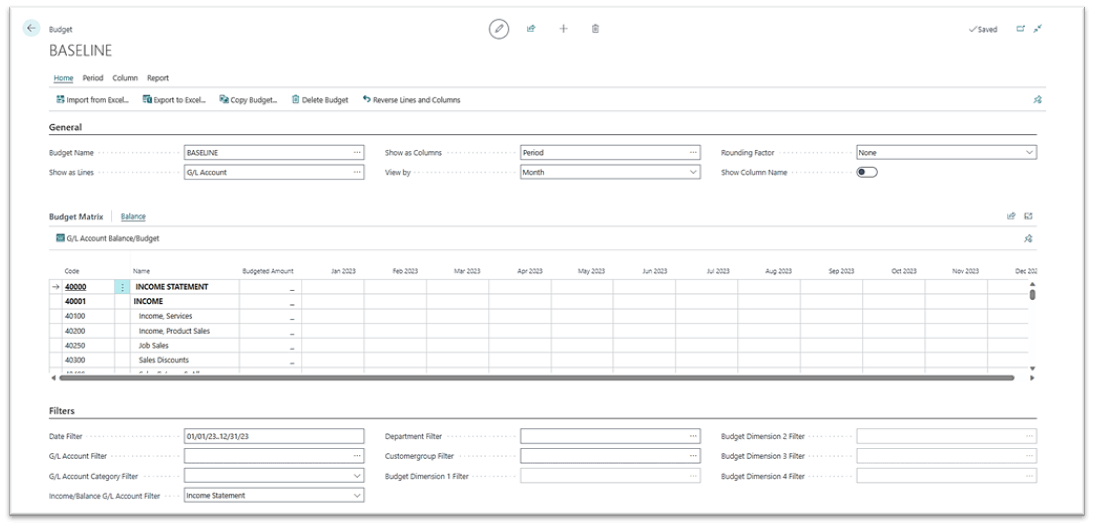Click Export to Excel button
Viewport: 1094px width, 527px height.
174,100
